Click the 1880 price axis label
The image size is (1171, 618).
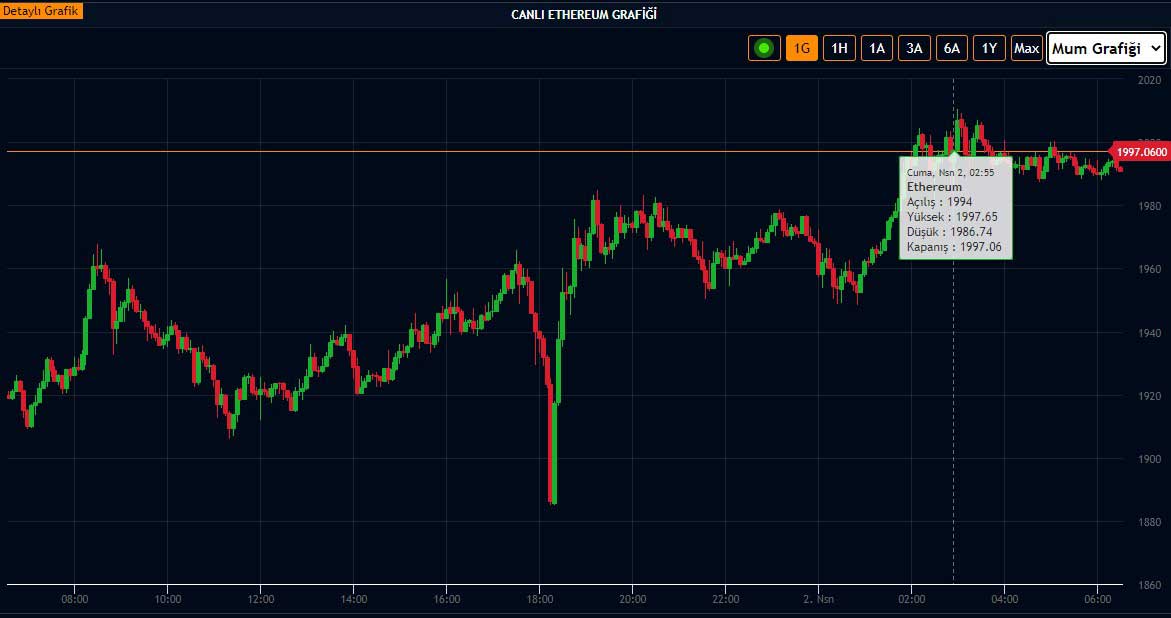click(1149, 522)
